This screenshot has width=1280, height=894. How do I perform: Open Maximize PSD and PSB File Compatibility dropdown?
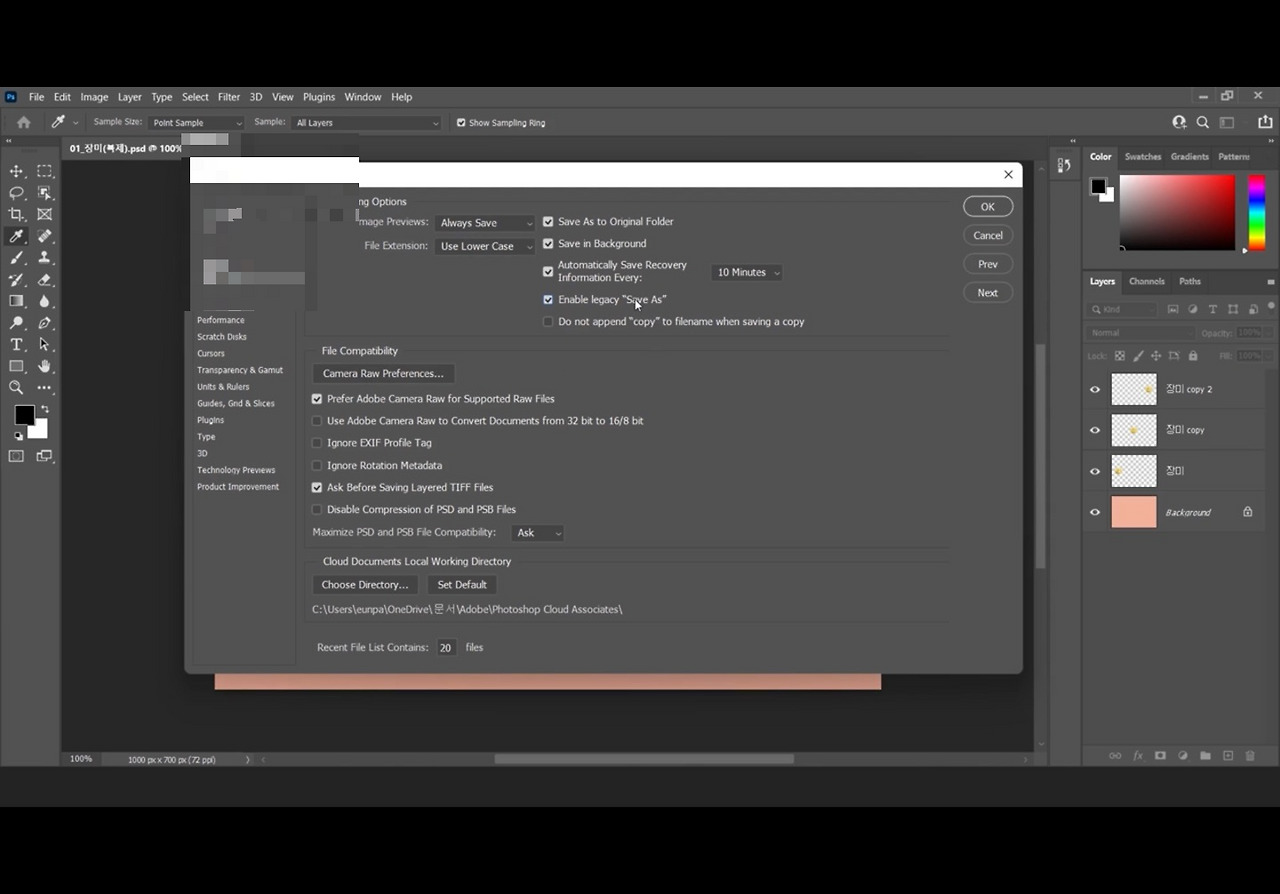pyautogui.click(x=538, y=533)
